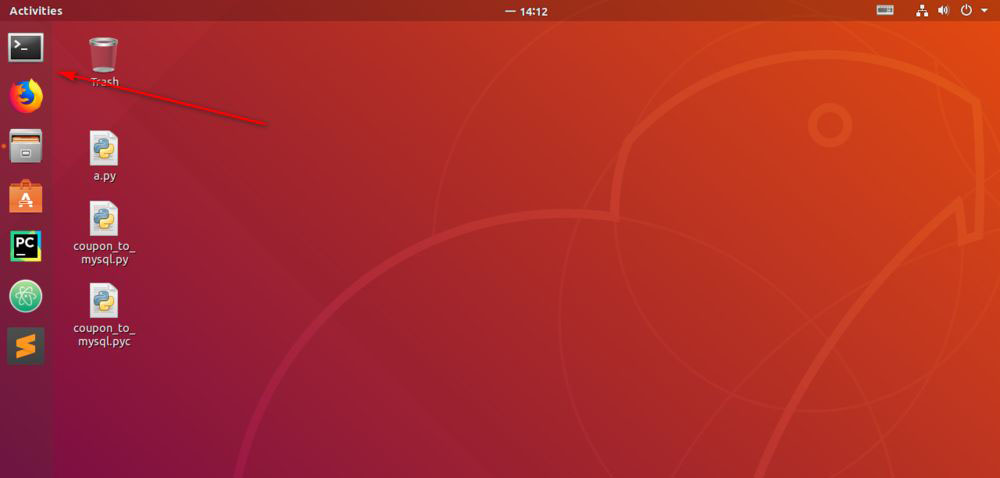Click the Activities button in top bar
Image resolution: width=1000 pixels, height=478 pixels.
[x=36, y=11]
